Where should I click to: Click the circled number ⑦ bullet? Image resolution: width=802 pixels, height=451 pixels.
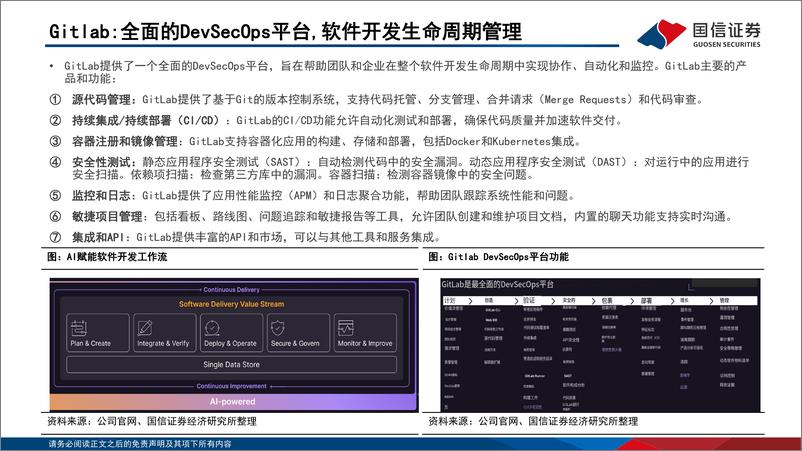coord(55,237)
